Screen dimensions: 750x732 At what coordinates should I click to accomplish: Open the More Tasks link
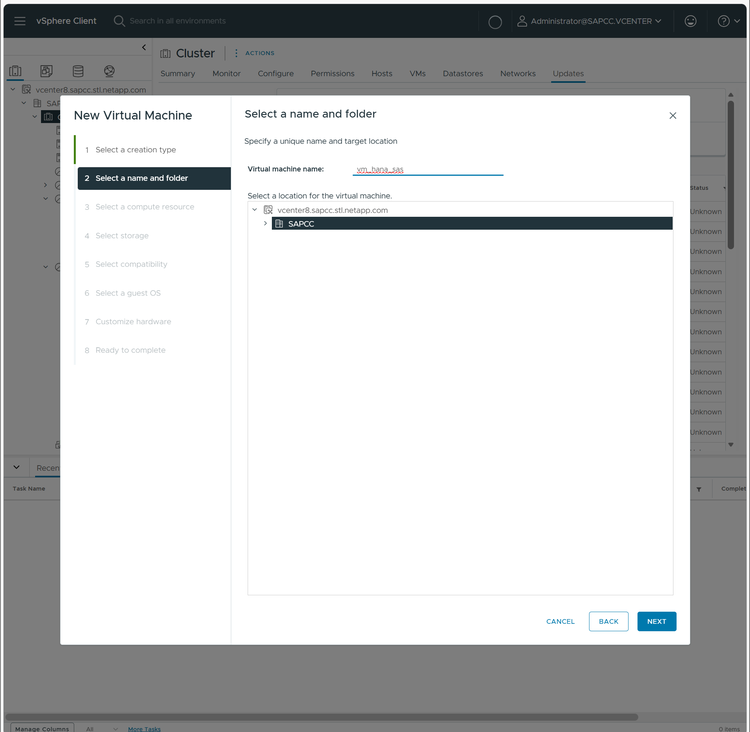pyautogui.click(x=144, y=729)
